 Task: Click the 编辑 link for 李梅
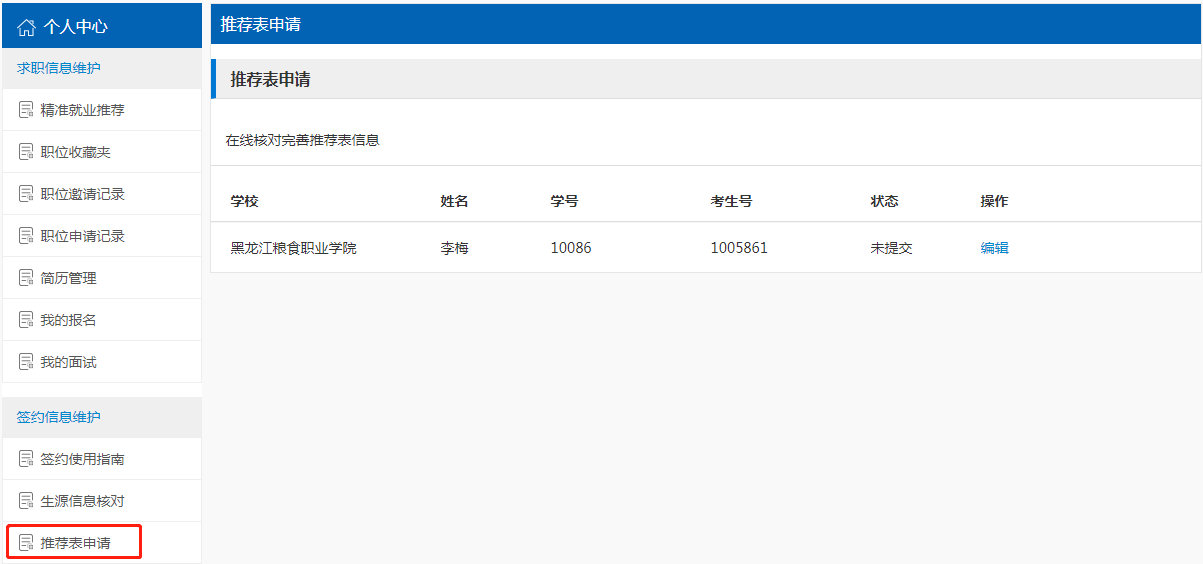994,248
